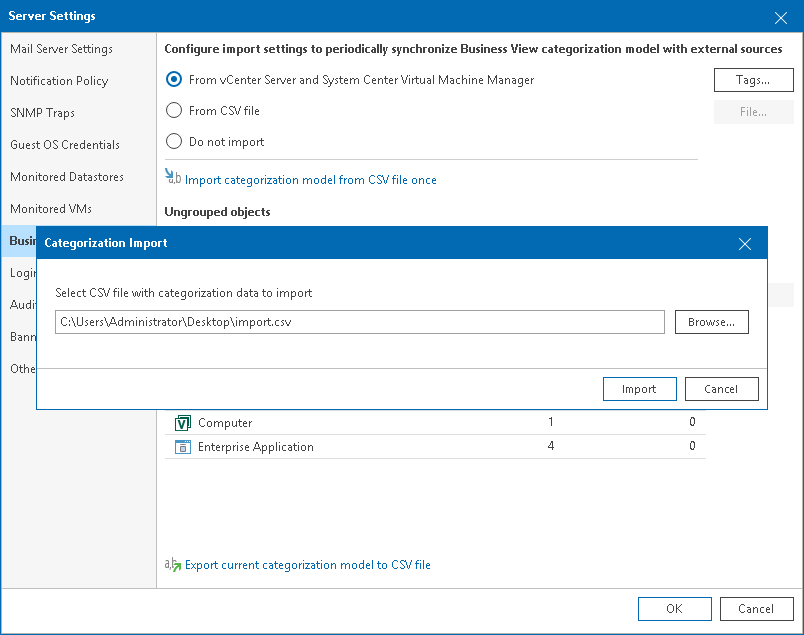
Task: Choose the Do not import option
Action: 174,142
